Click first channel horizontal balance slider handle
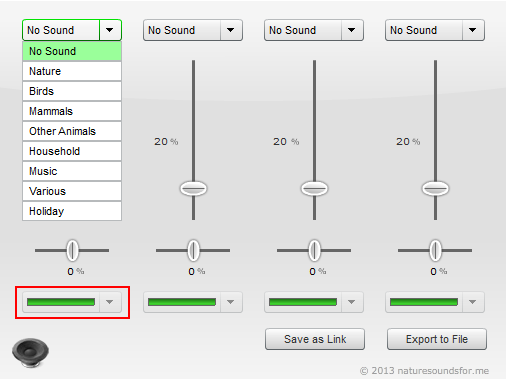 72,250
